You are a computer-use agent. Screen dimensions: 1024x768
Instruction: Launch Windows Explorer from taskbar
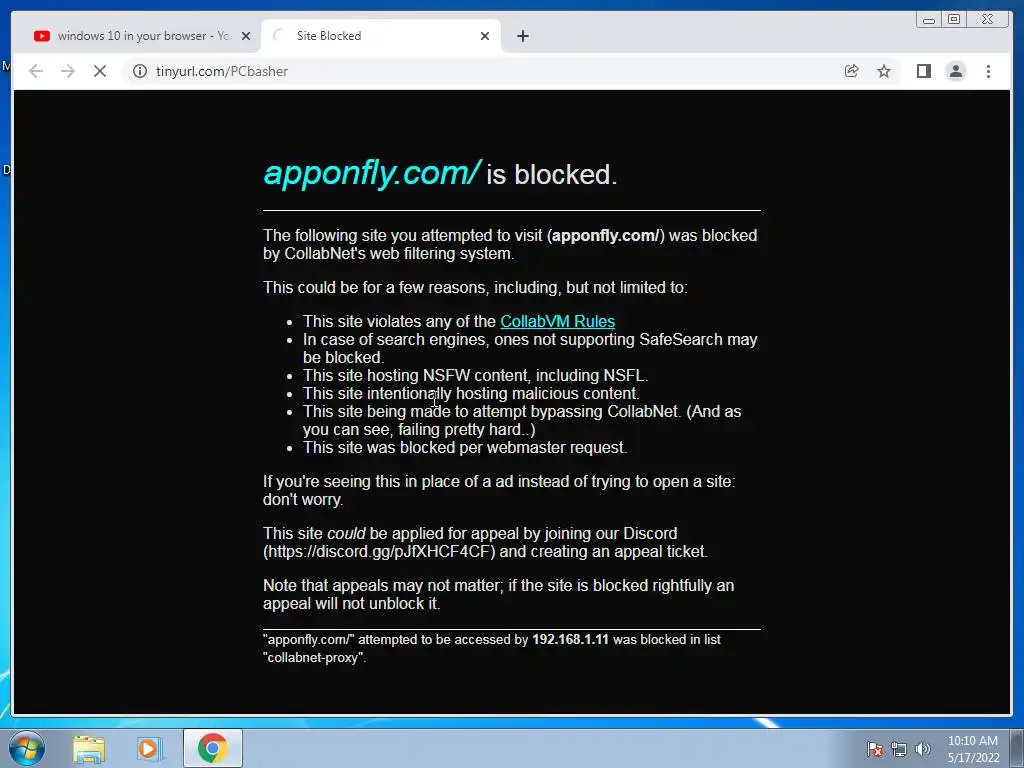89,749
